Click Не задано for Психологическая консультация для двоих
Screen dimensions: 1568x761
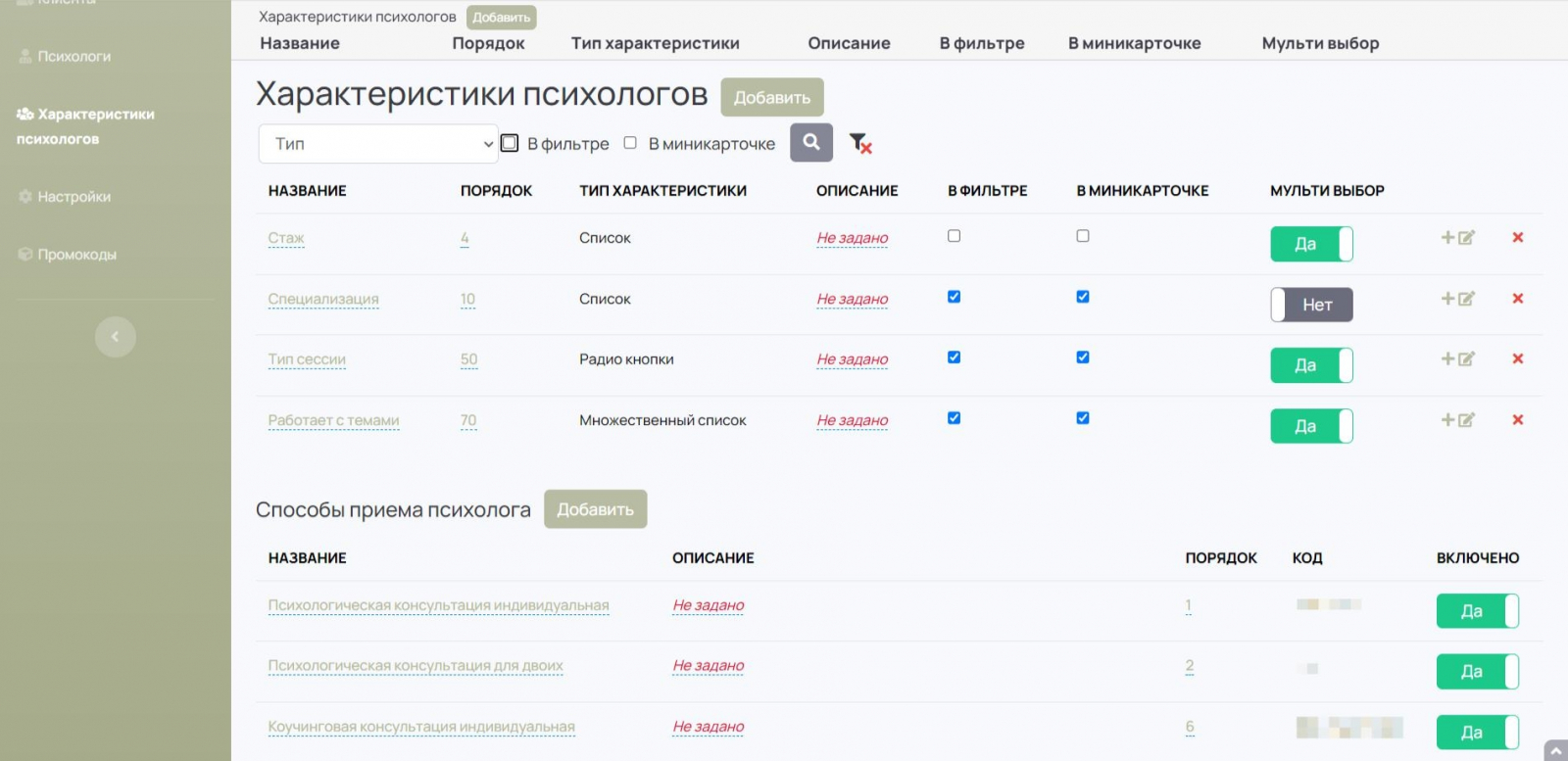pos(709,666)
